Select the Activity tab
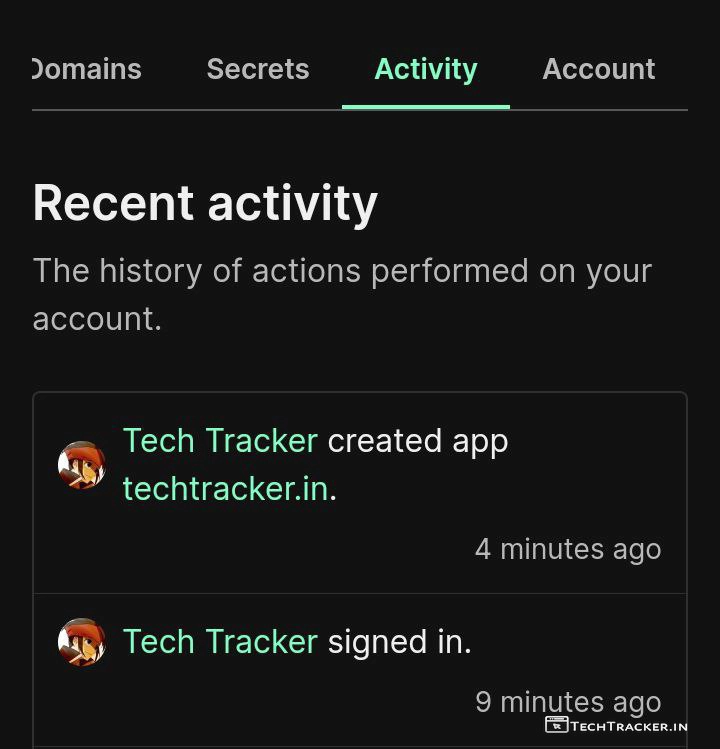720x749 pixels. point(425,69)
